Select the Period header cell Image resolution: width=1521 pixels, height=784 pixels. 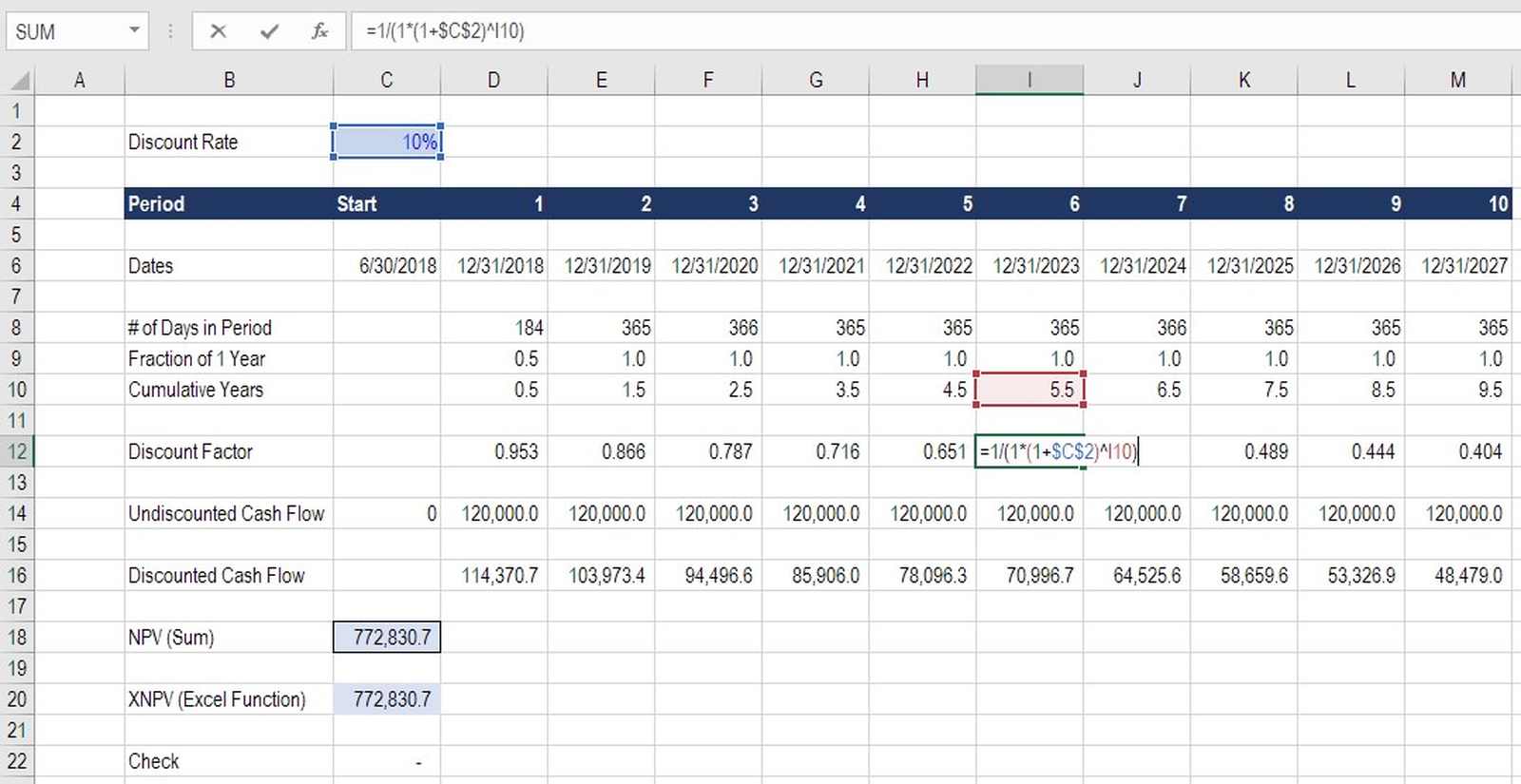click(x=228, y=204)
